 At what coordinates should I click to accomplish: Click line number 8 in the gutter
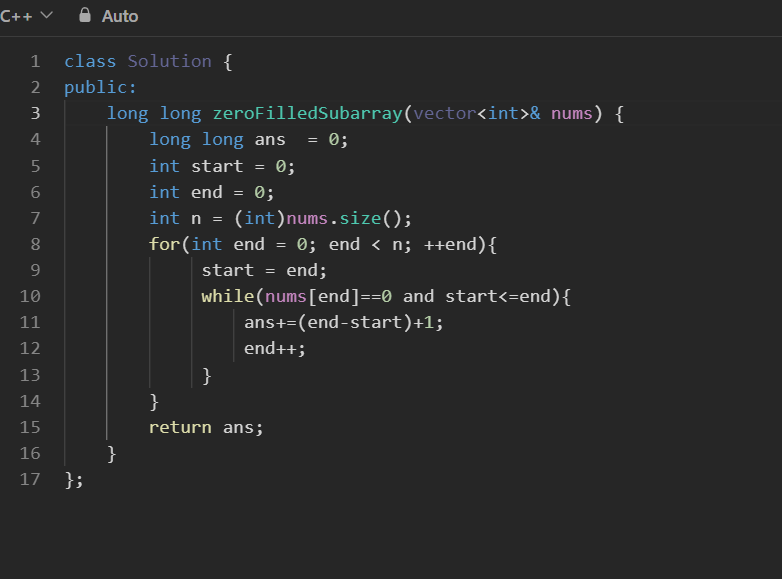point(35,244)
